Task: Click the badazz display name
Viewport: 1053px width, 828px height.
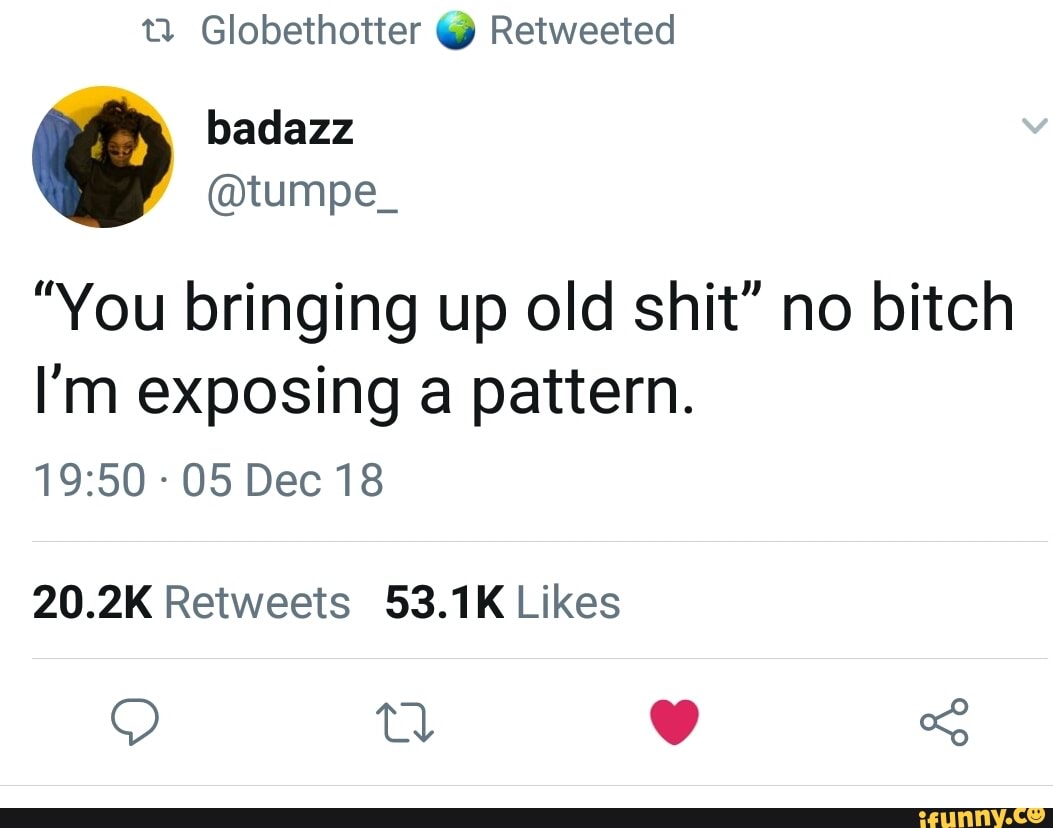Action: (x=280, y=129)
